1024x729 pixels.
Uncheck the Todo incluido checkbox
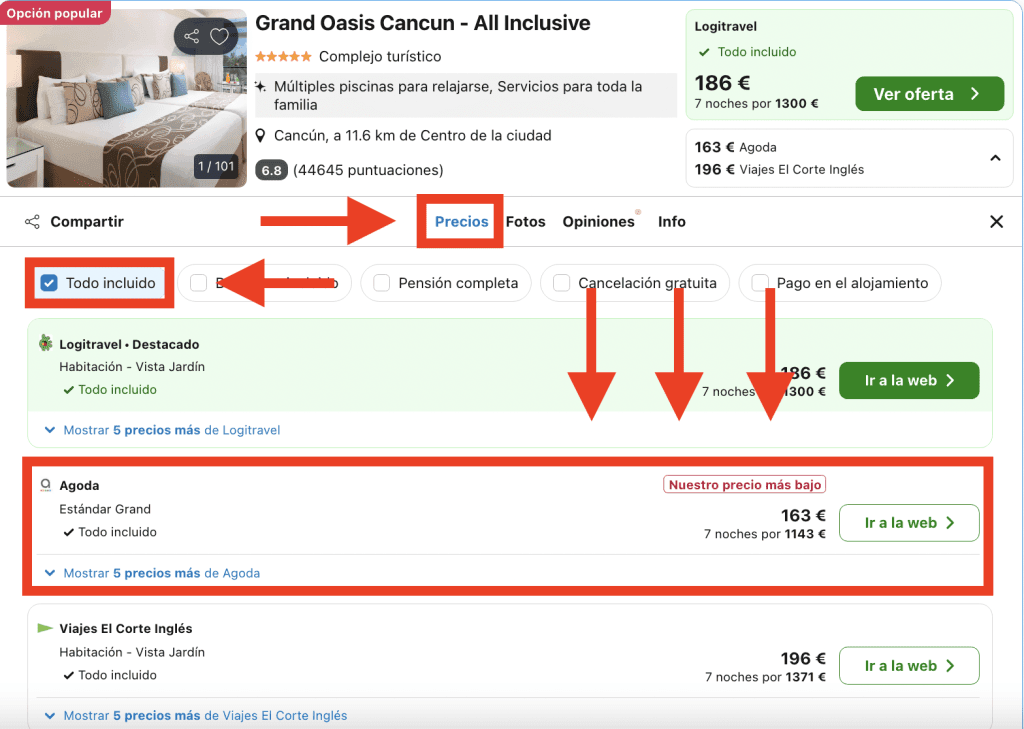(x=49, y=283)
